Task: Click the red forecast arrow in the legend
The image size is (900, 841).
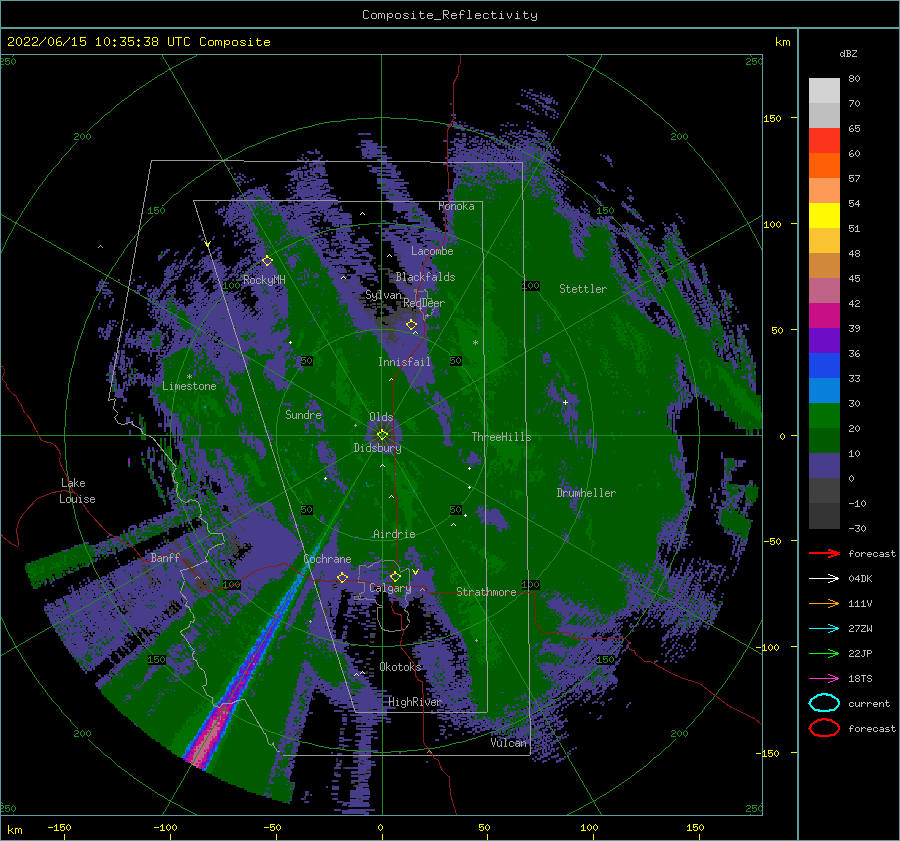Action: (824, 553)
